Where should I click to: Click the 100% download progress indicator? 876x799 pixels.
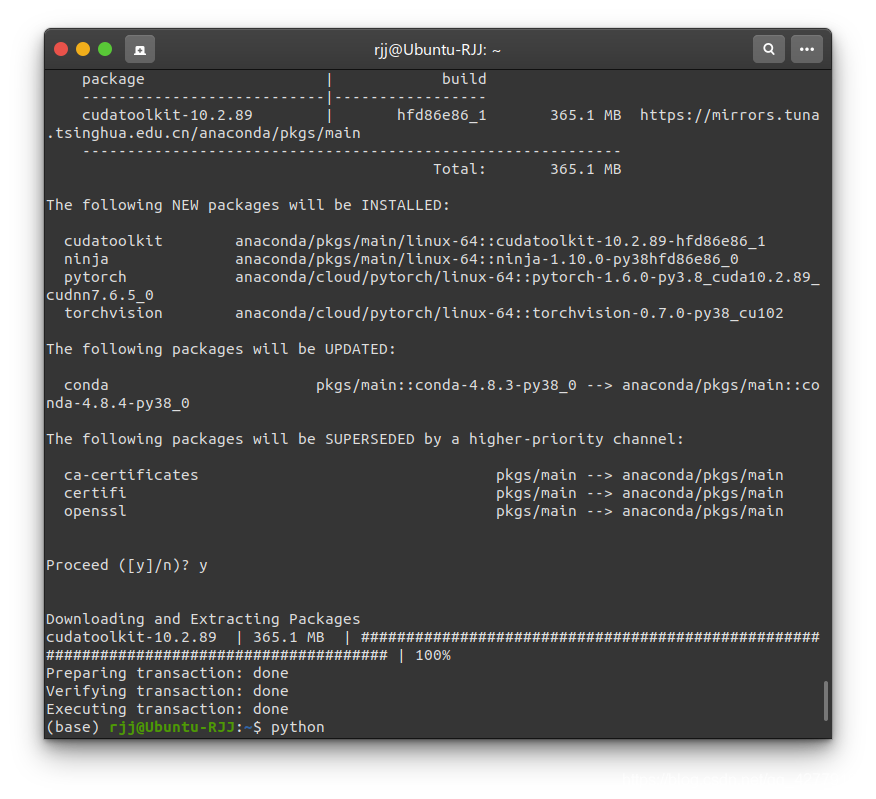click(433, 655)
